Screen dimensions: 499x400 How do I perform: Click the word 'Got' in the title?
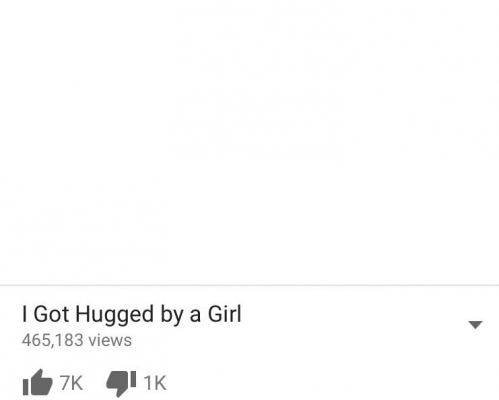click(51, 314)
